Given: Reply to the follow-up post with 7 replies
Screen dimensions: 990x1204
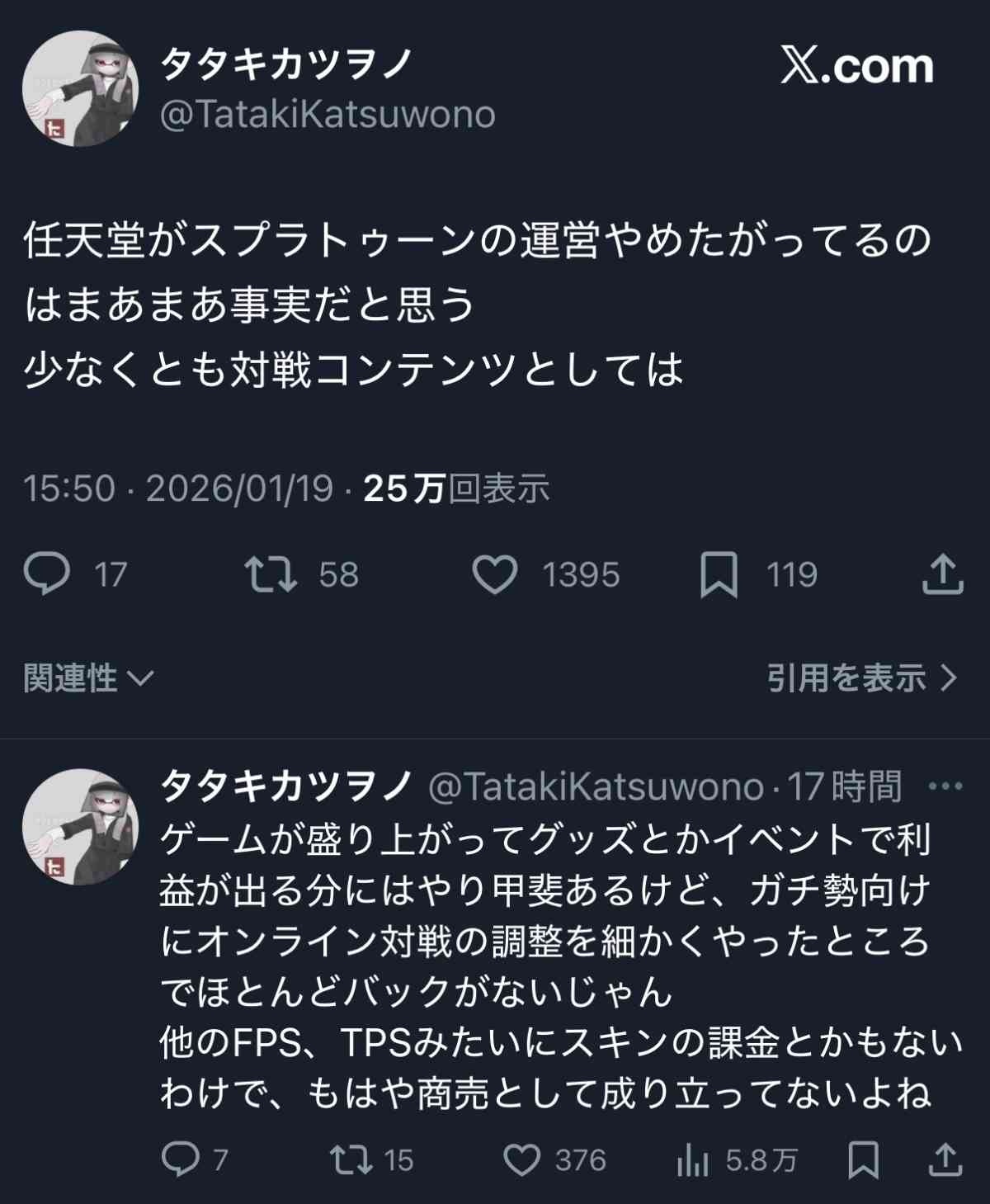Looking at the screenshot, I should 181,1159.
